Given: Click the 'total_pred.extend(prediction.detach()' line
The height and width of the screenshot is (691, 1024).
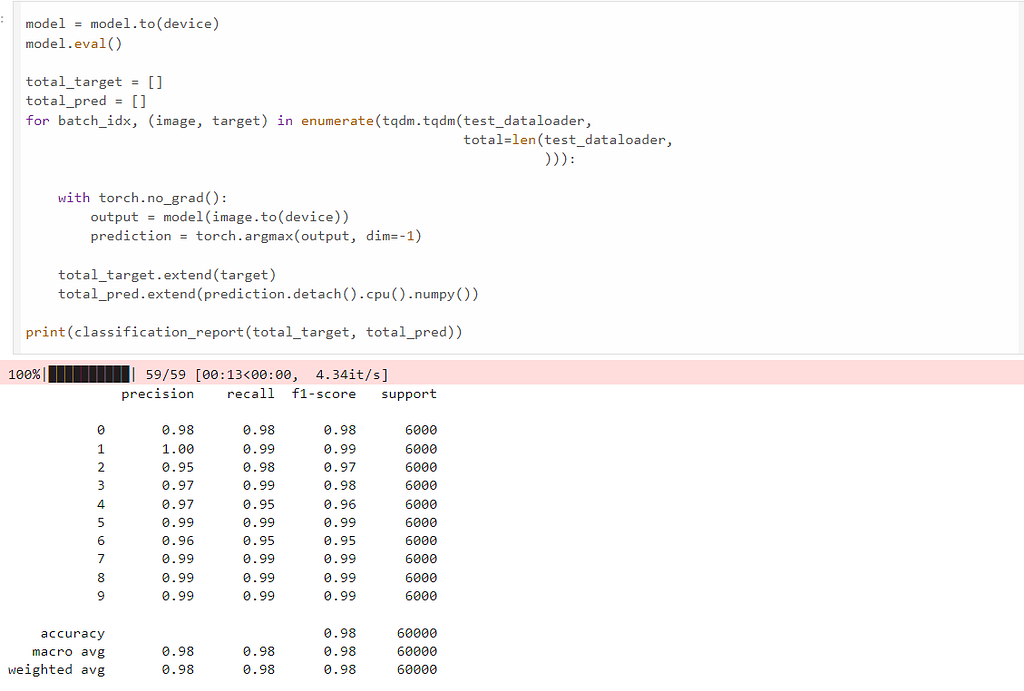Looking at the screenshot, I should pos(268,294).
